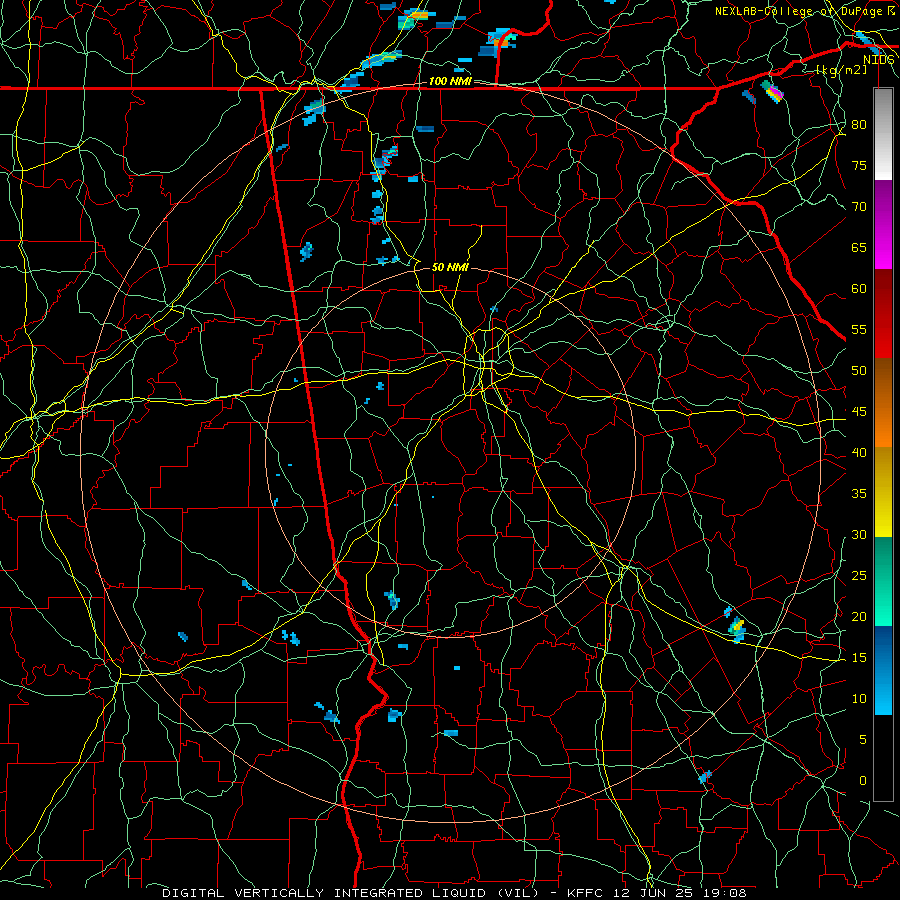Click the color scale value 10
The height and width of the screenshot is (900, 900).
pos(859,699)
